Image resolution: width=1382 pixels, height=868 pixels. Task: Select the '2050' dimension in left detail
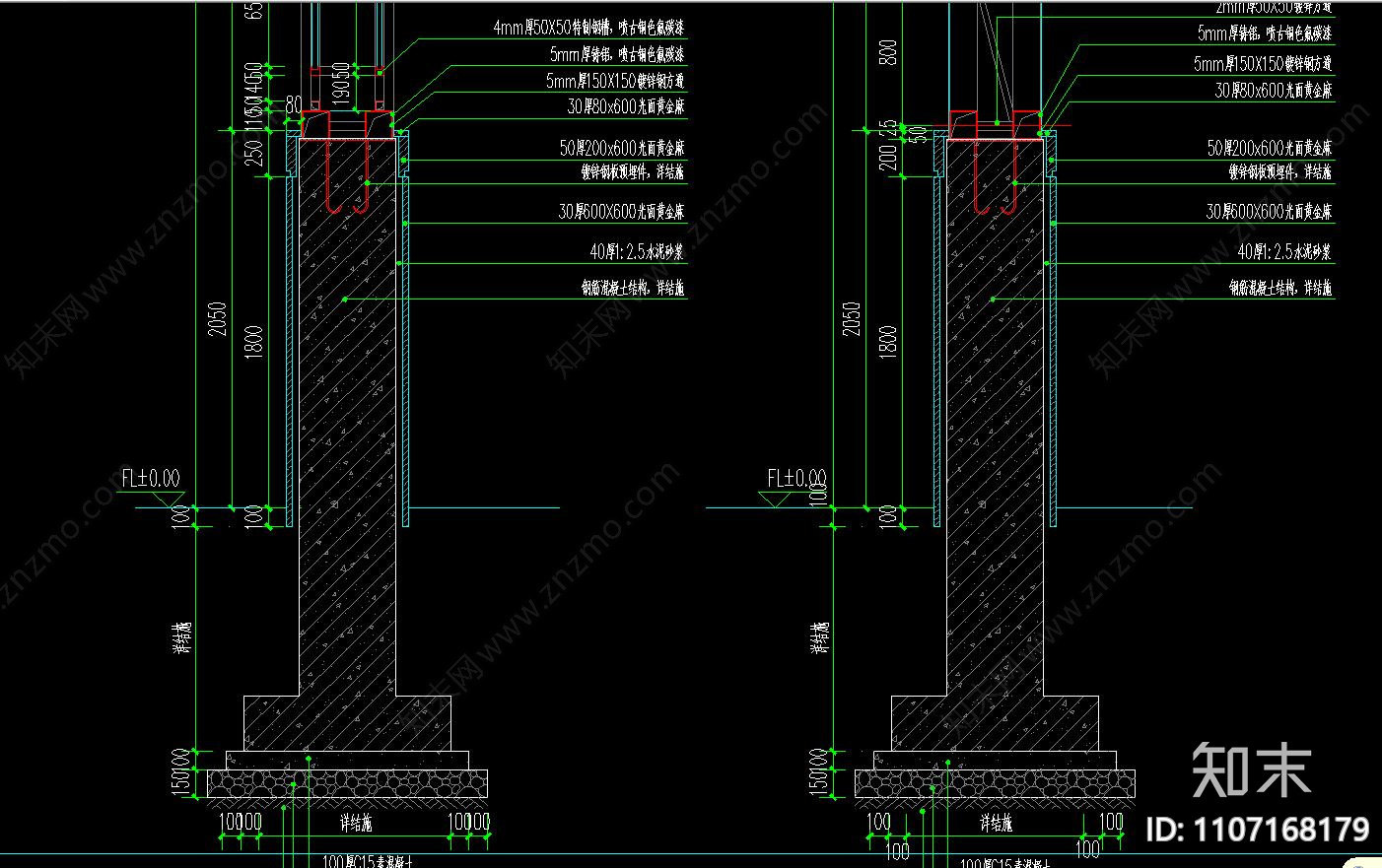point(217,319)
